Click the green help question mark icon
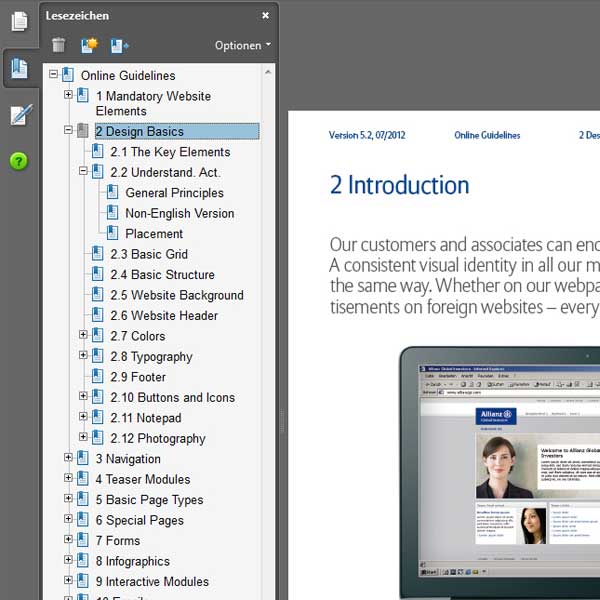 [19, 161]
